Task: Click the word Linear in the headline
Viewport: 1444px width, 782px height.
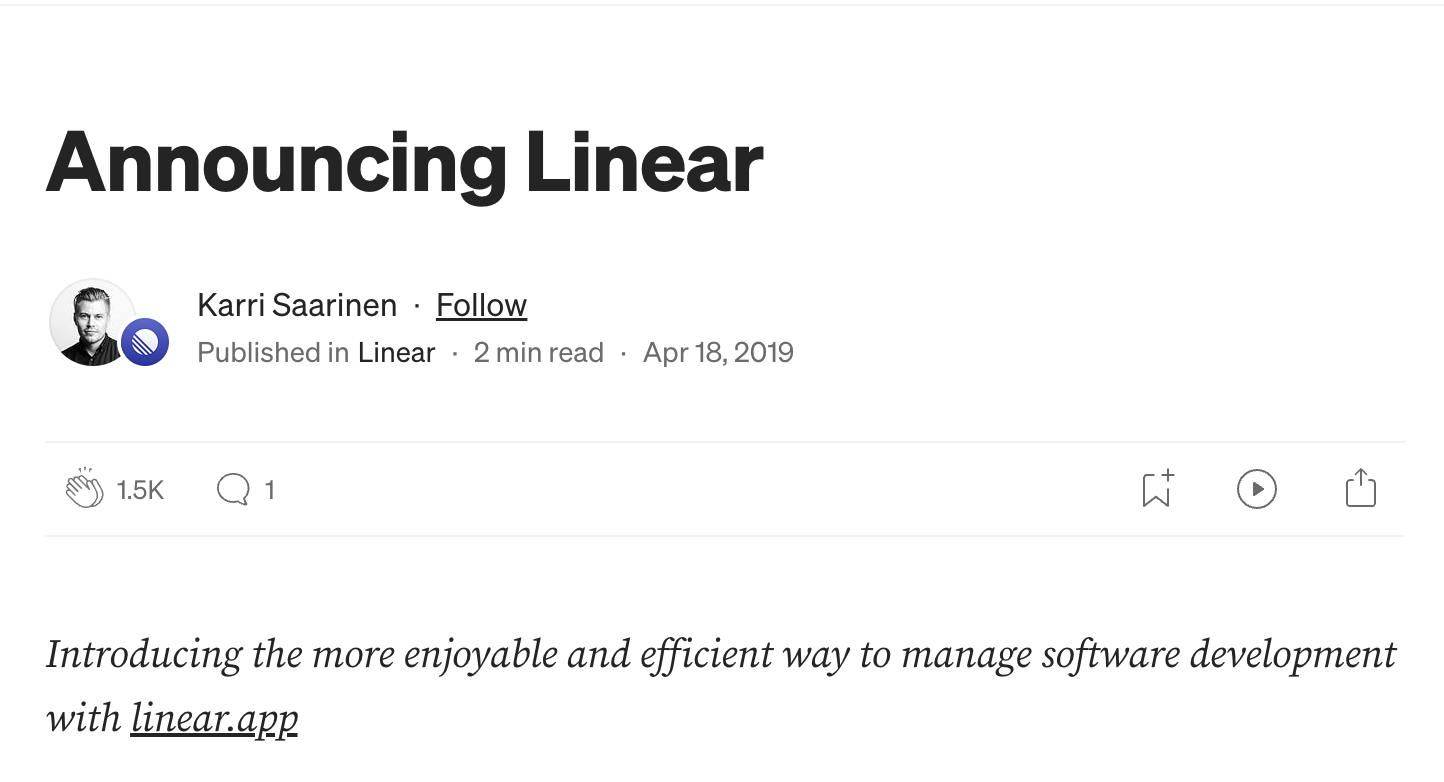Action: (x=645, y=163)
